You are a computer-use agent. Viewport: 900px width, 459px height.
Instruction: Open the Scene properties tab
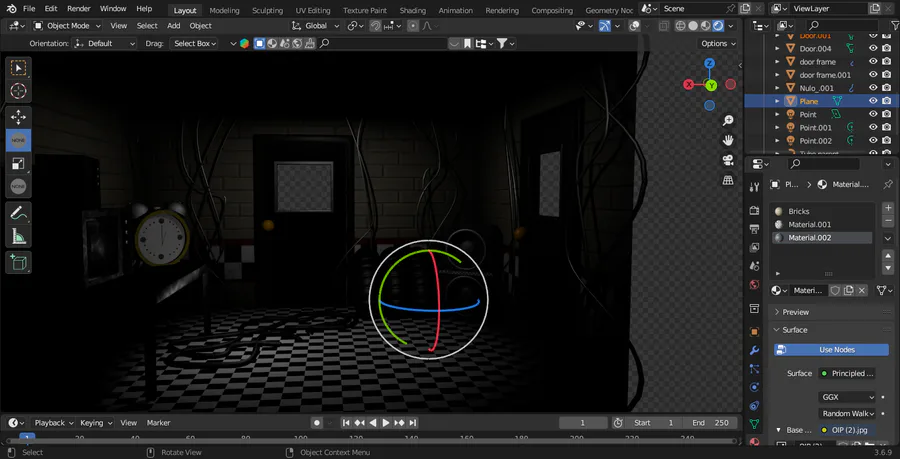(755, 266)
